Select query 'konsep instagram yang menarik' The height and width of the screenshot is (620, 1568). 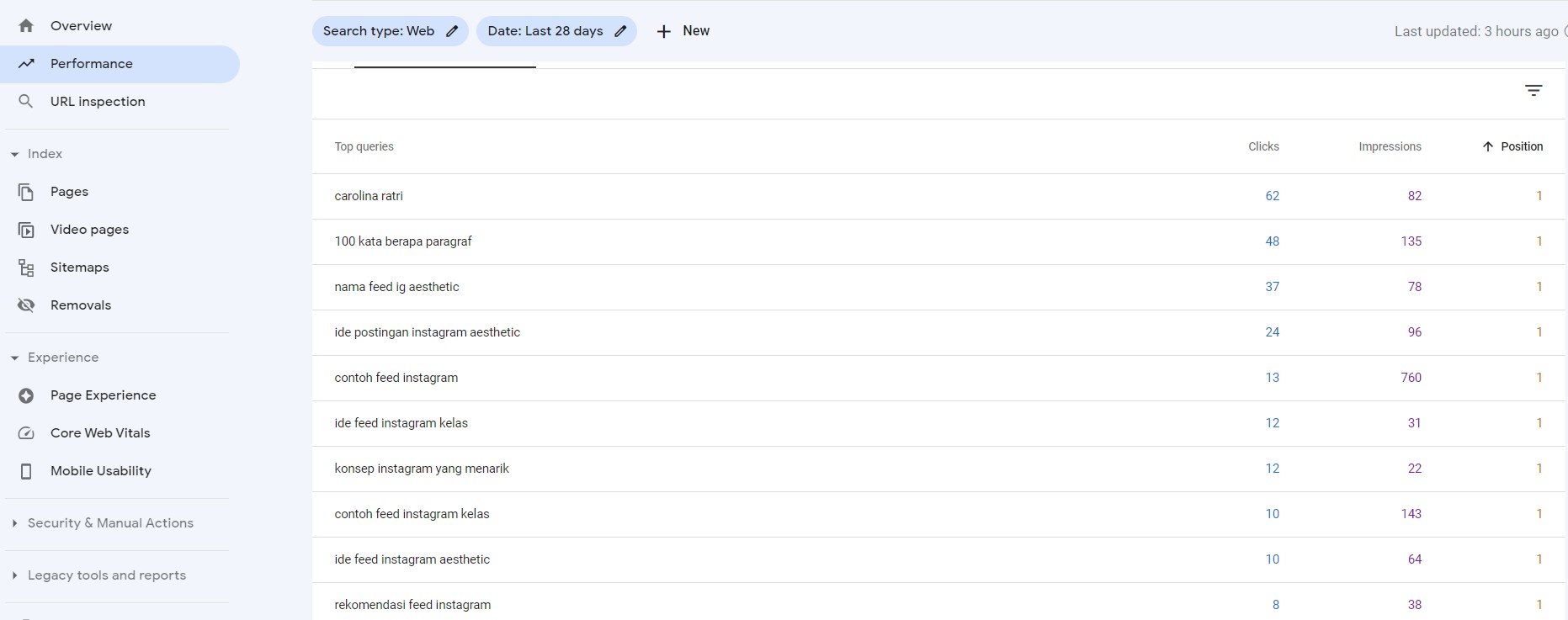[x=422, y=469]
